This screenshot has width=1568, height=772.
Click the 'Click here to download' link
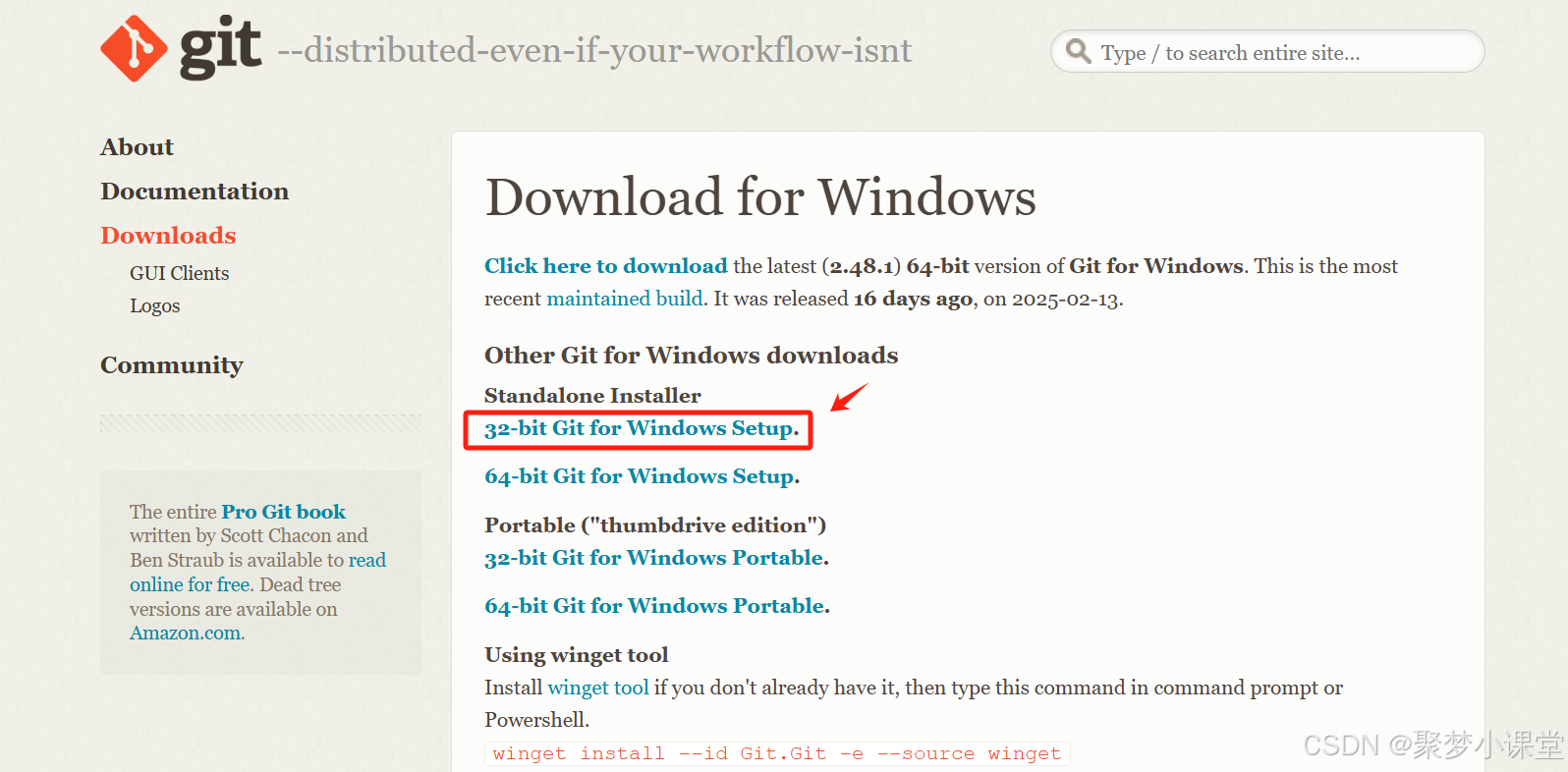(x=606, y=266)
